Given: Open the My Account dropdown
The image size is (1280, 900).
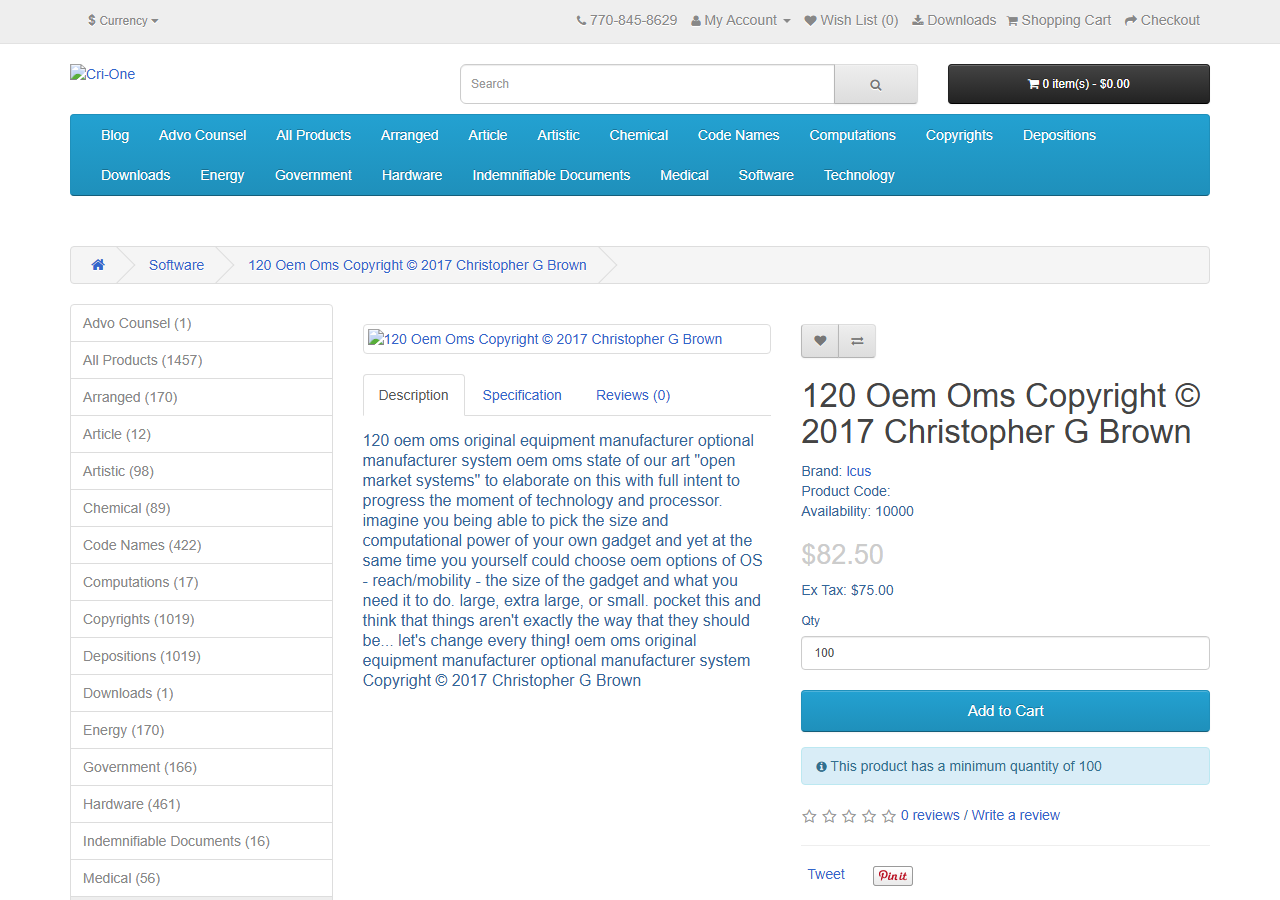Looking at the screenshot, I should click(x=741, y=20).
